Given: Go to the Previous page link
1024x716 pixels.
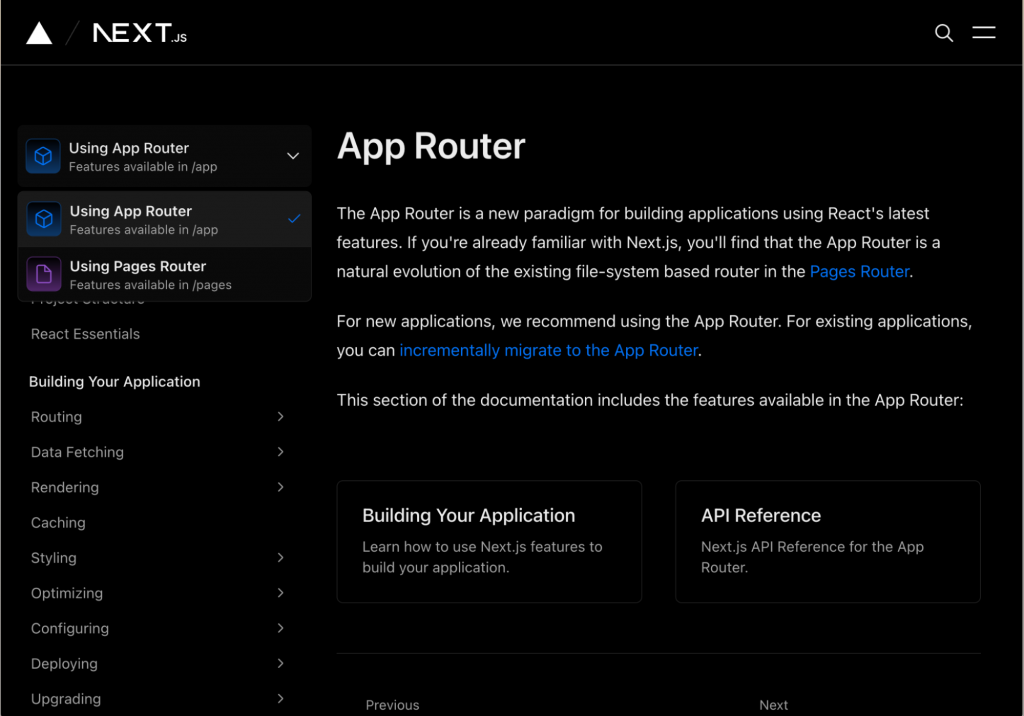Looking at the screenshot, I should click(x=392, y=705).
